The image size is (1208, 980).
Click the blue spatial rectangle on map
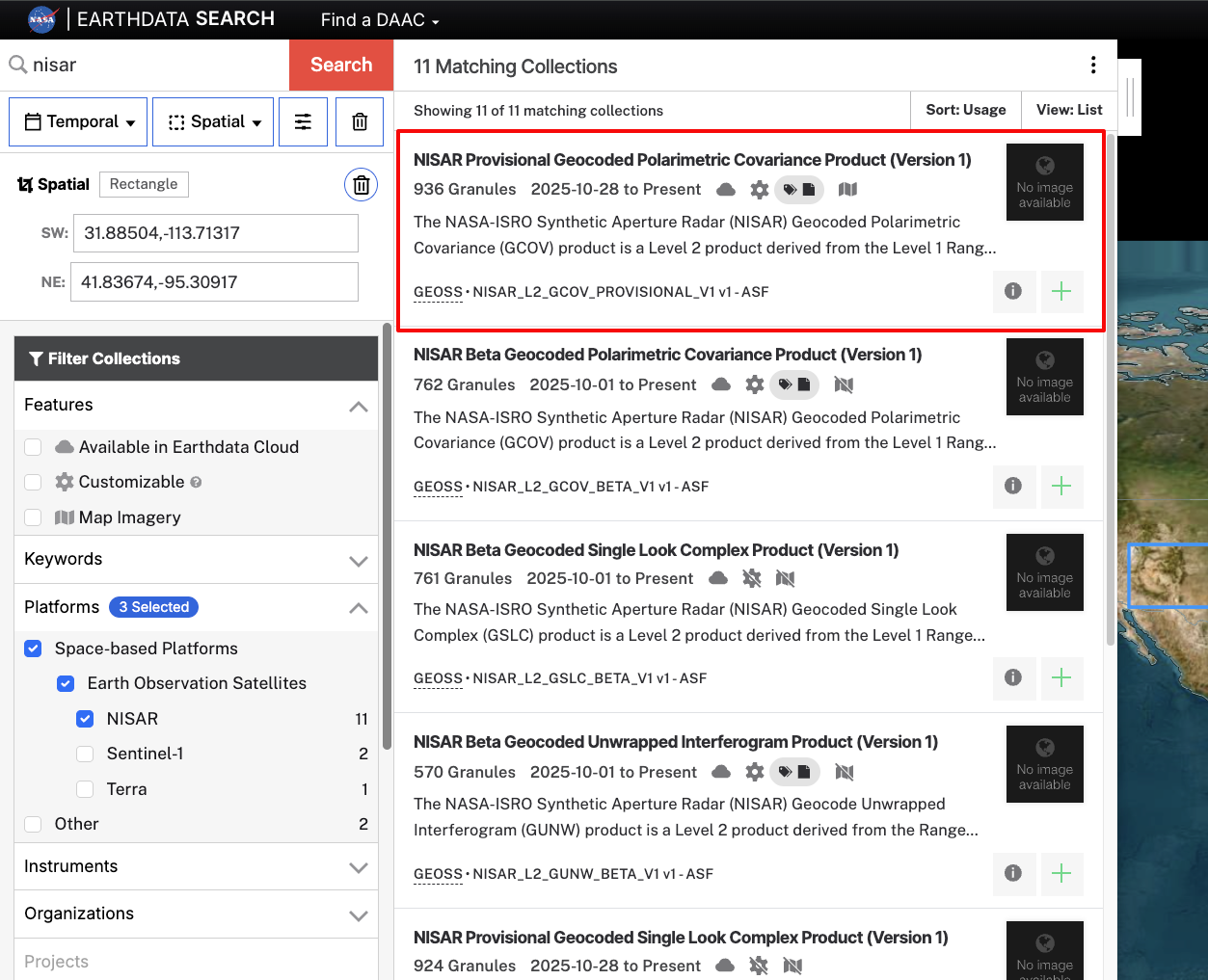tap(1168, 575)
